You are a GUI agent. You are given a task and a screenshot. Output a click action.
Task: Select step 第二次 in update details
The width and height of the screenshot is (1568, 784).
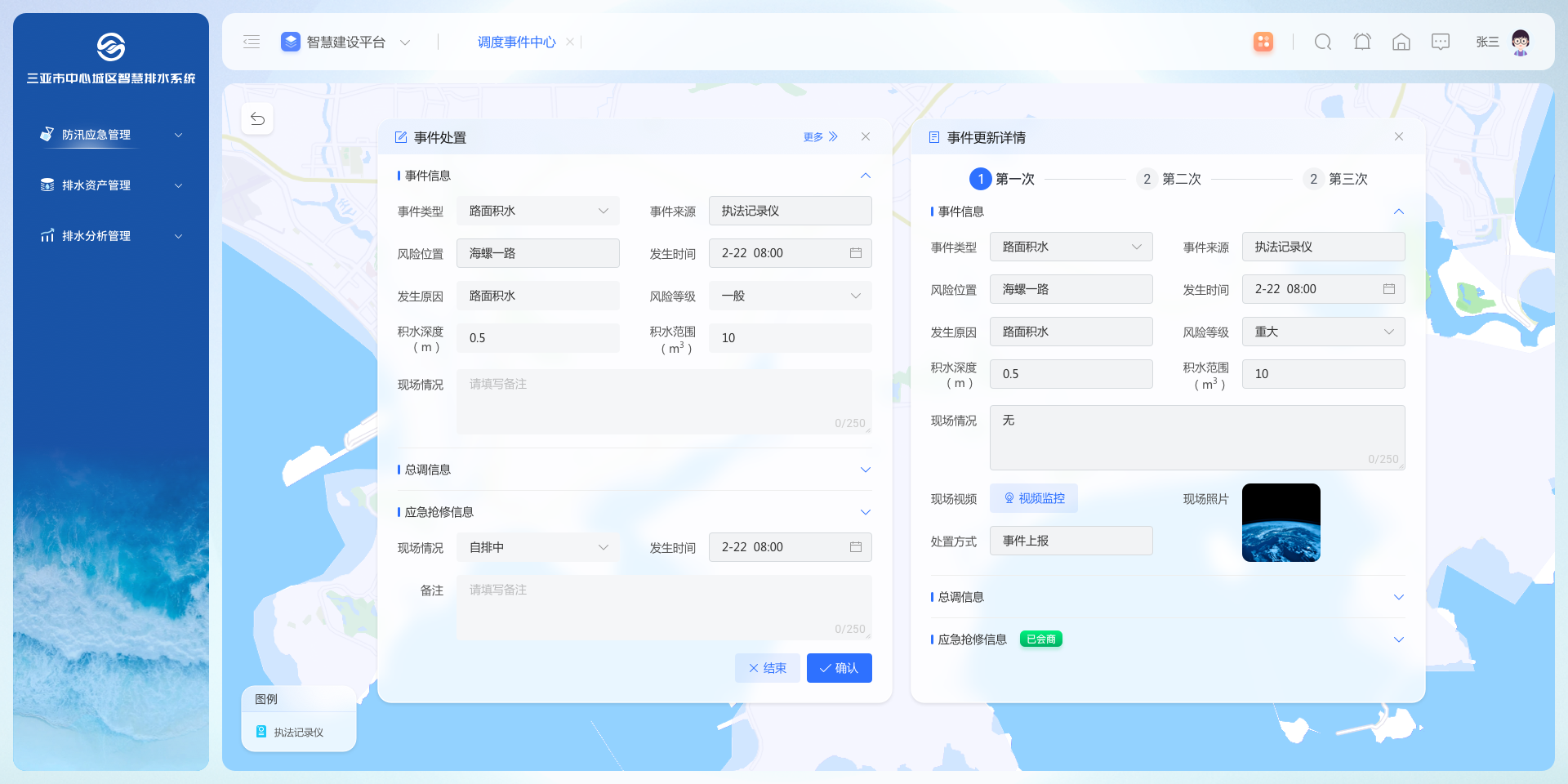[x=1169, y=179]
